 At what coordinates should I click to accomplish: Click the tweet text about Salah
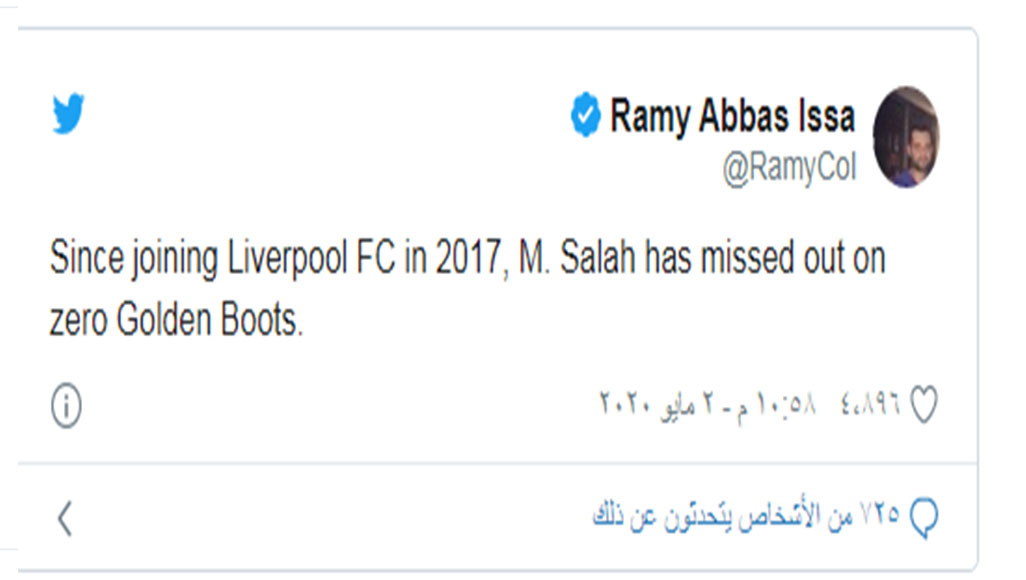click(x=467, y=289)
